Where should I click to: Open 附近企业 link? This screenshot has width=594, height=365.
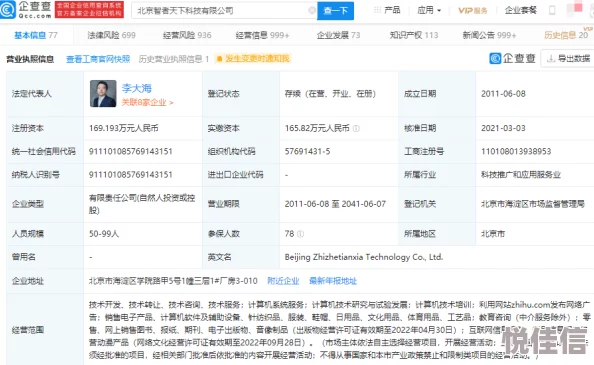pyautogui.click(x=283, y=281)
